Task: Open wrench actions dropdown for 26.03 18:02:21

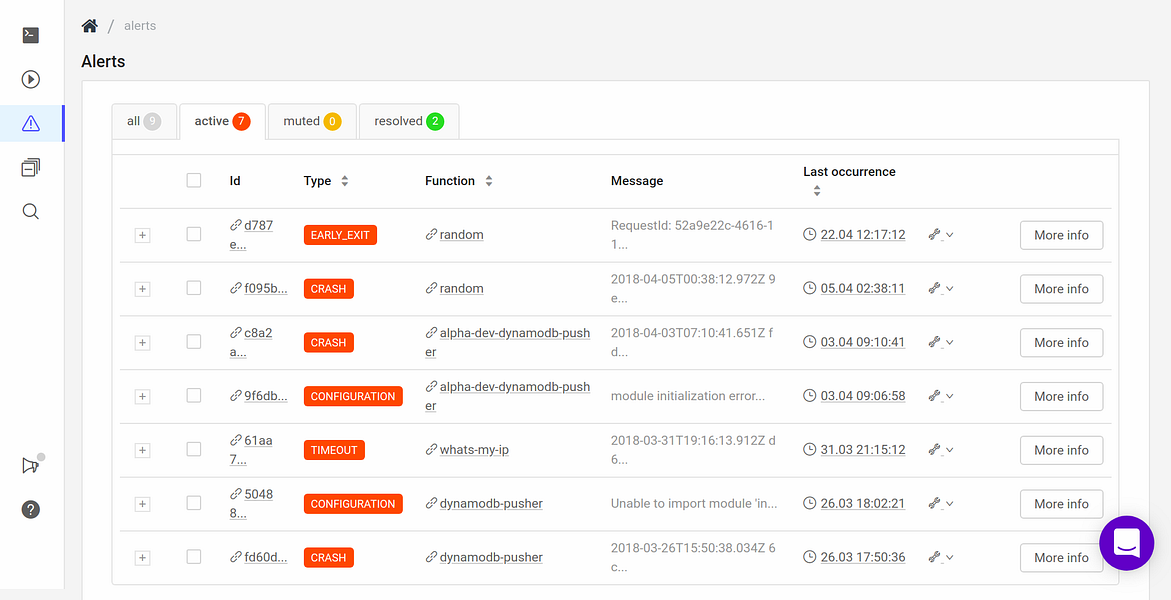Action: pos(941,504)
